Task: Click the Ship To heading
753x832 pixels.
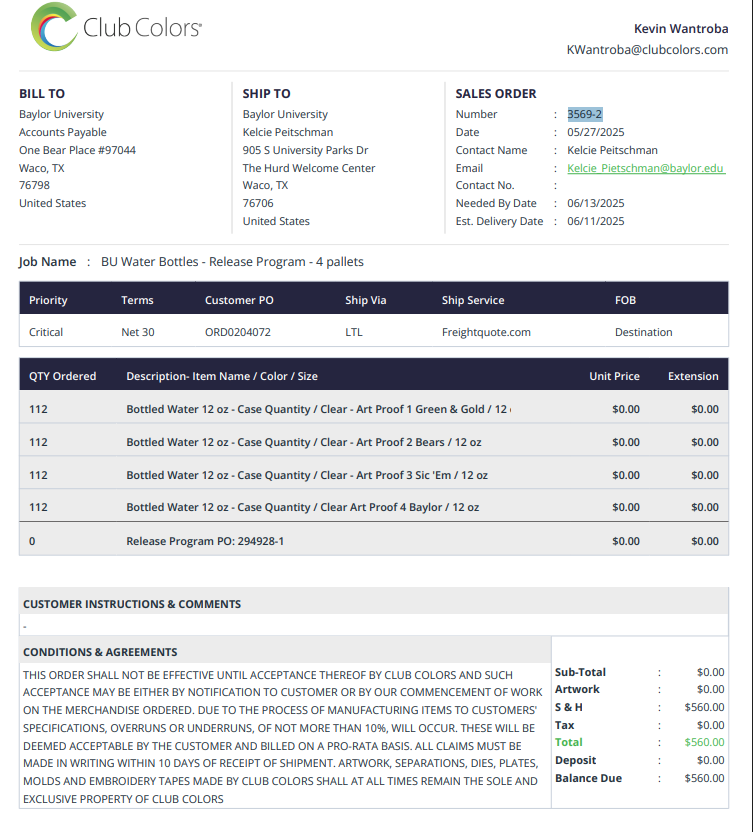Action: (266, 93)
